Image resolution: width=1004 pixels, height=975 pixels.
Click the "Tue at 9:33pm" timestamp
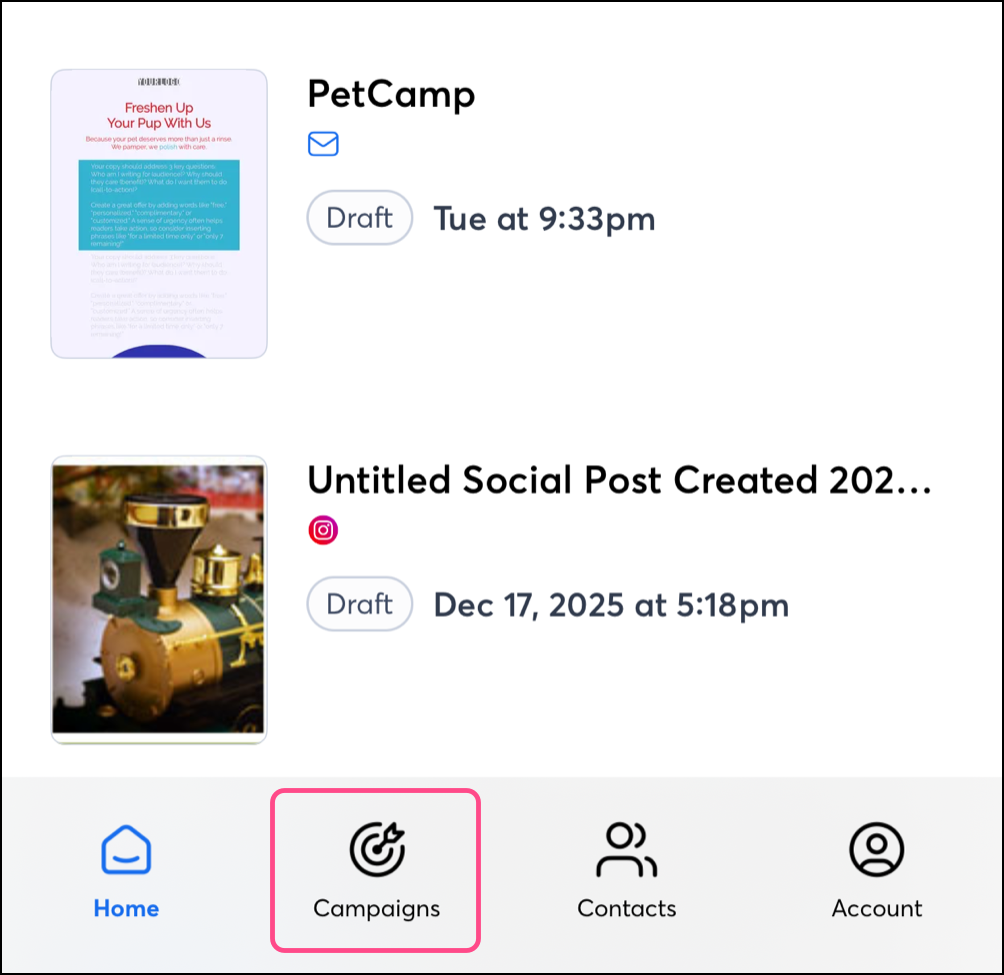click(x=544, y=219)
